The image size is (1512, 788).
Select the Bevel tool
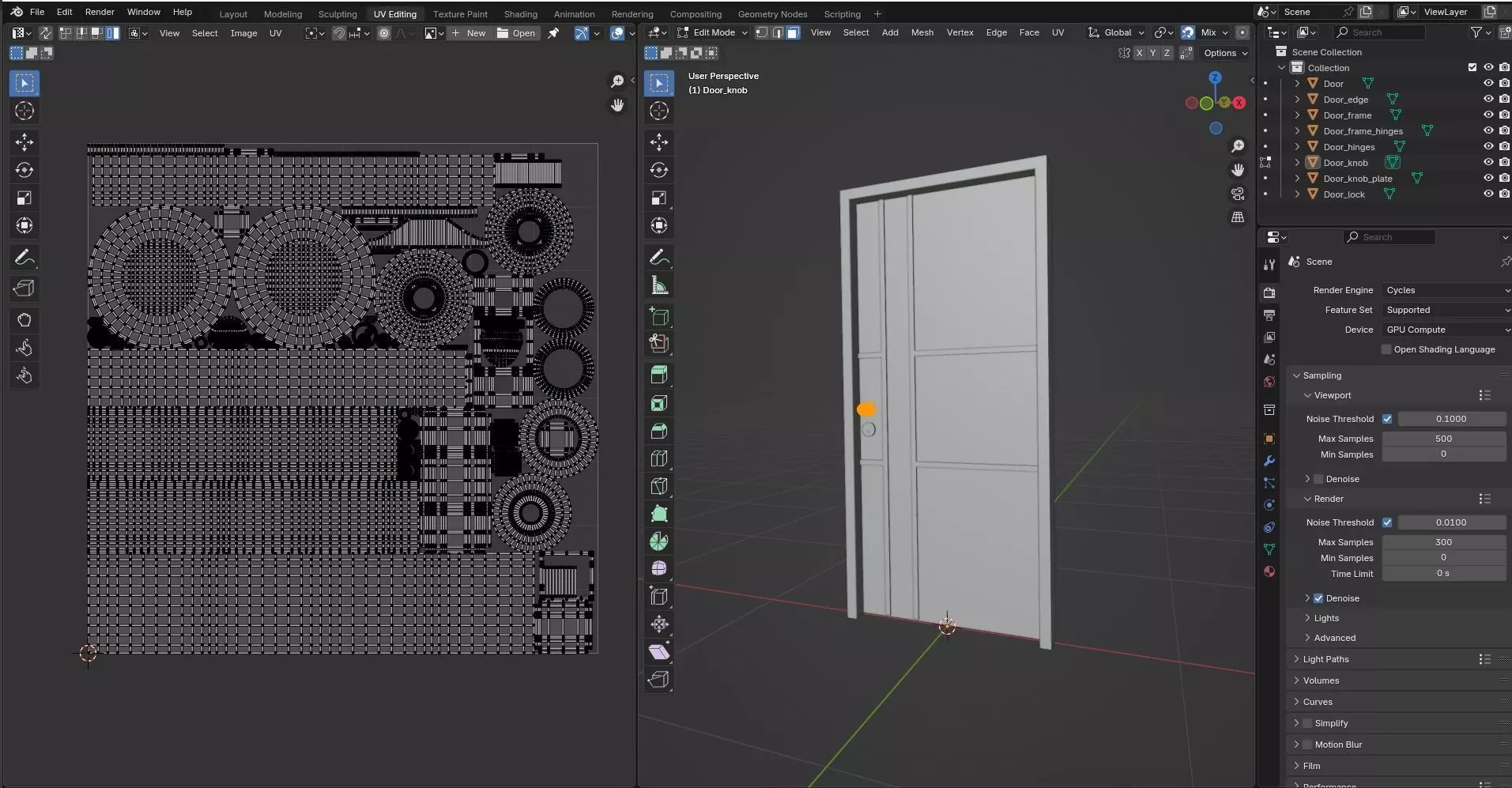tap(659, 431)
